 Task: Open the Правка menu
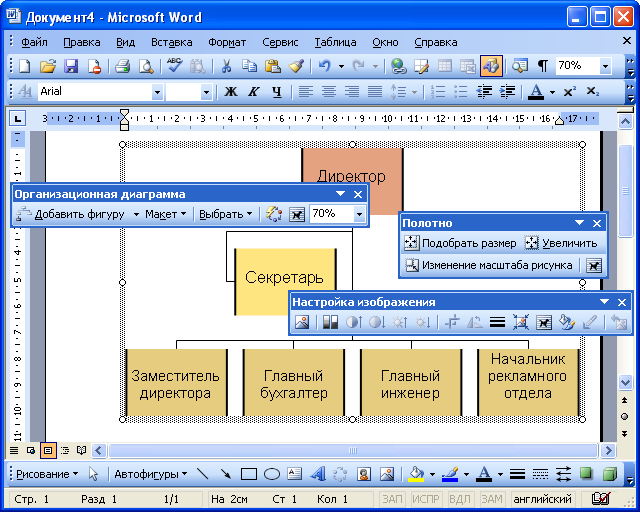[x=82, y=42]
